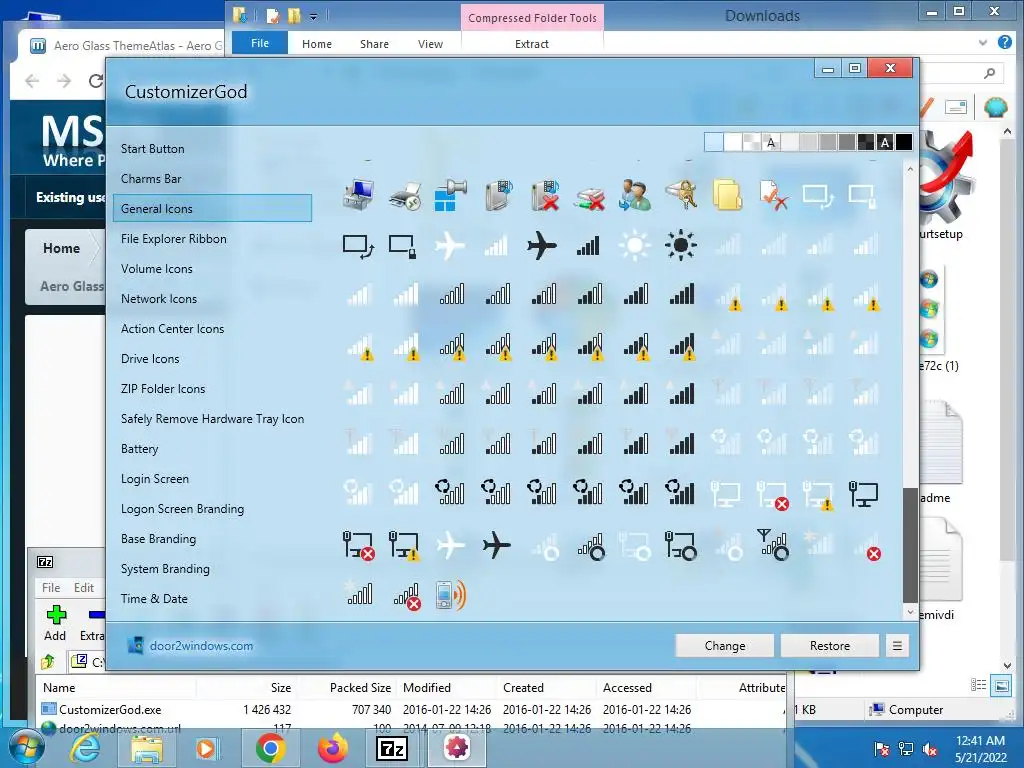
Task: Select the drive with keys icon
Action: [x=680, y=195]
